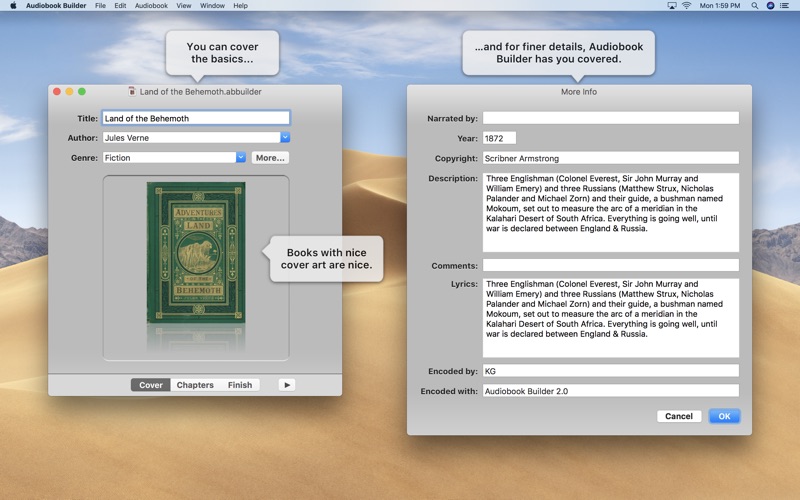
Task: Click inside the Description text area
Action: click(611, 212)
